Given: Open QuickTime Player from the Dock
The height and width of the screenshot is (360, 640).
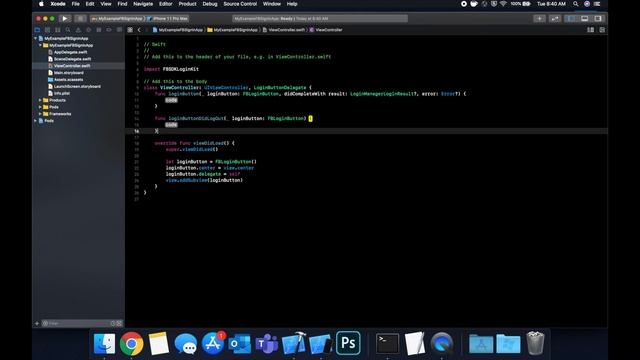Looking at the screenshot, I should pyautogui.click(x=442, y=343).
